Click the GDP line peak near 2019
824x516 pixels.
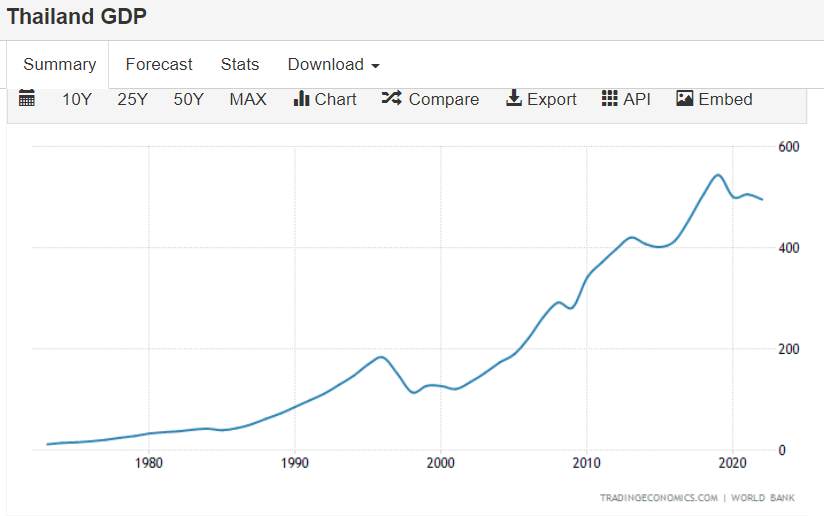click(x=718, y=175)
